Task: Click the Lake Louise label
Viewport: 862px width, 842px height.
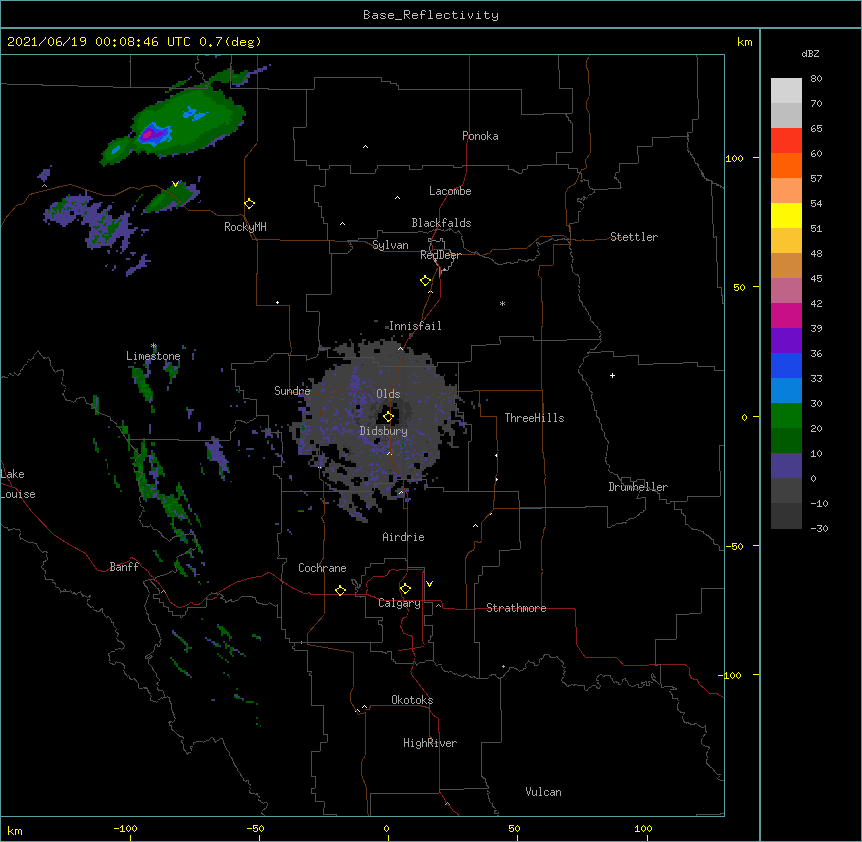Action: [18, 484]
